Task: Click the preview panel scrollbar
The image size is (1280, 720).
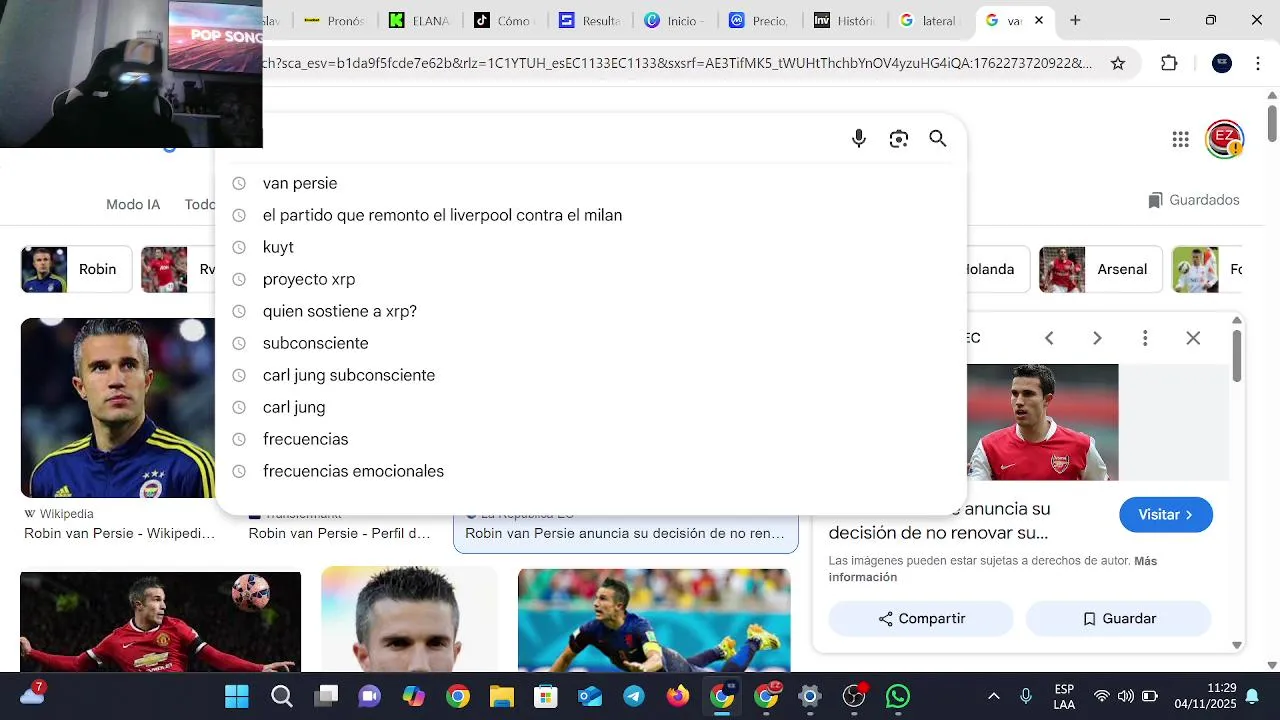Action: click(x=1237, y=355)
